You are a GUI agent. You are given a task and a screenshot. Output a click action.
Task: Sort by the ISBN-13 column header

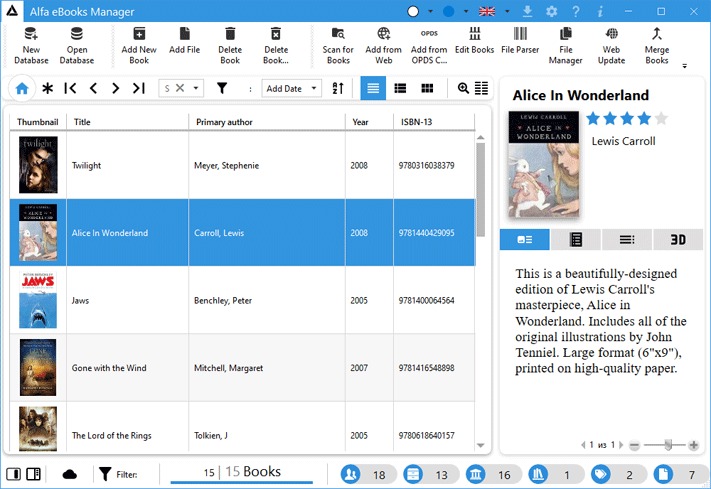click(434, 122)
